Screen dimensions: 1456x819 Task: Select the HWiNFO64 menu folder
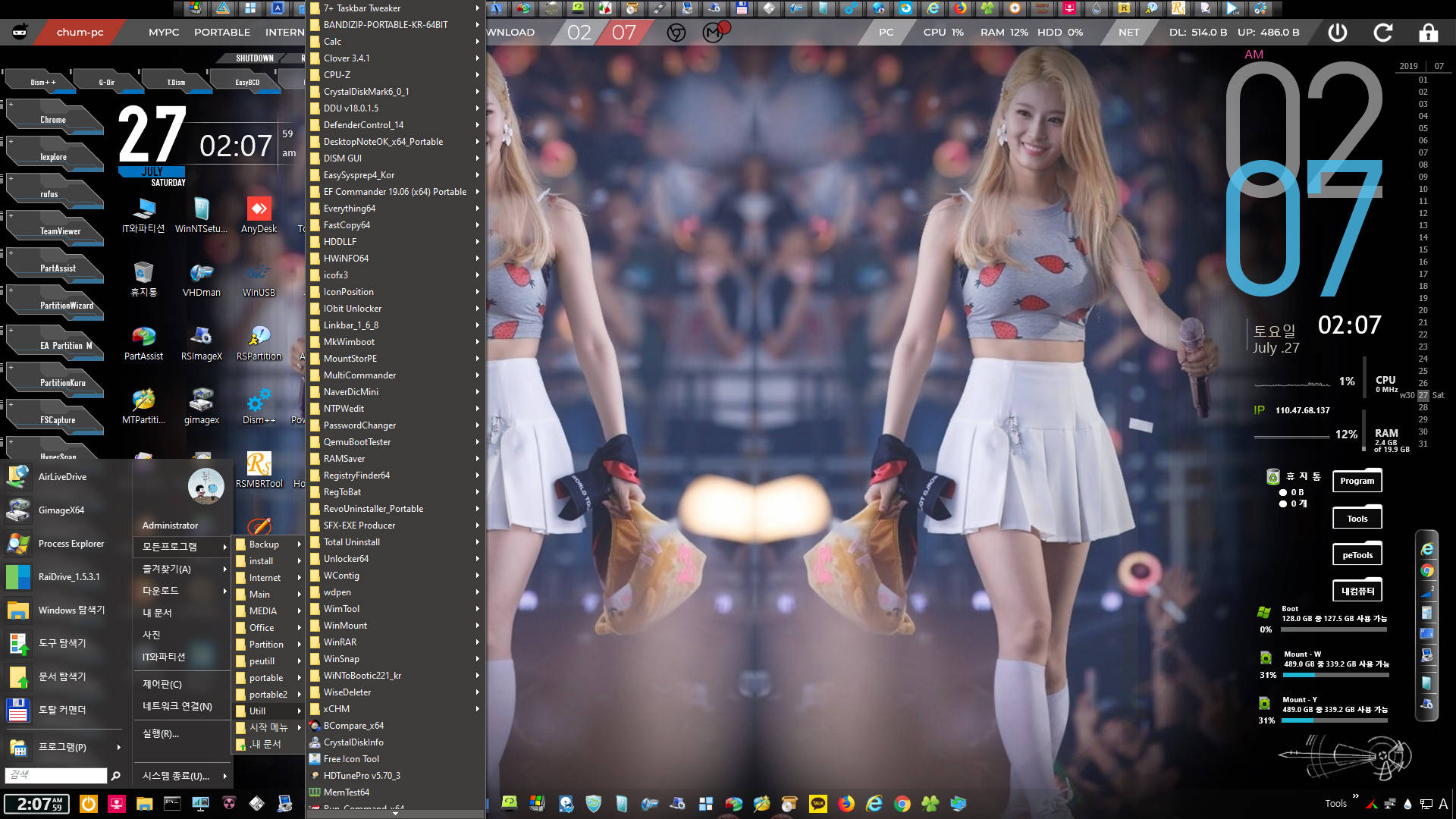(x=395, y=259)
